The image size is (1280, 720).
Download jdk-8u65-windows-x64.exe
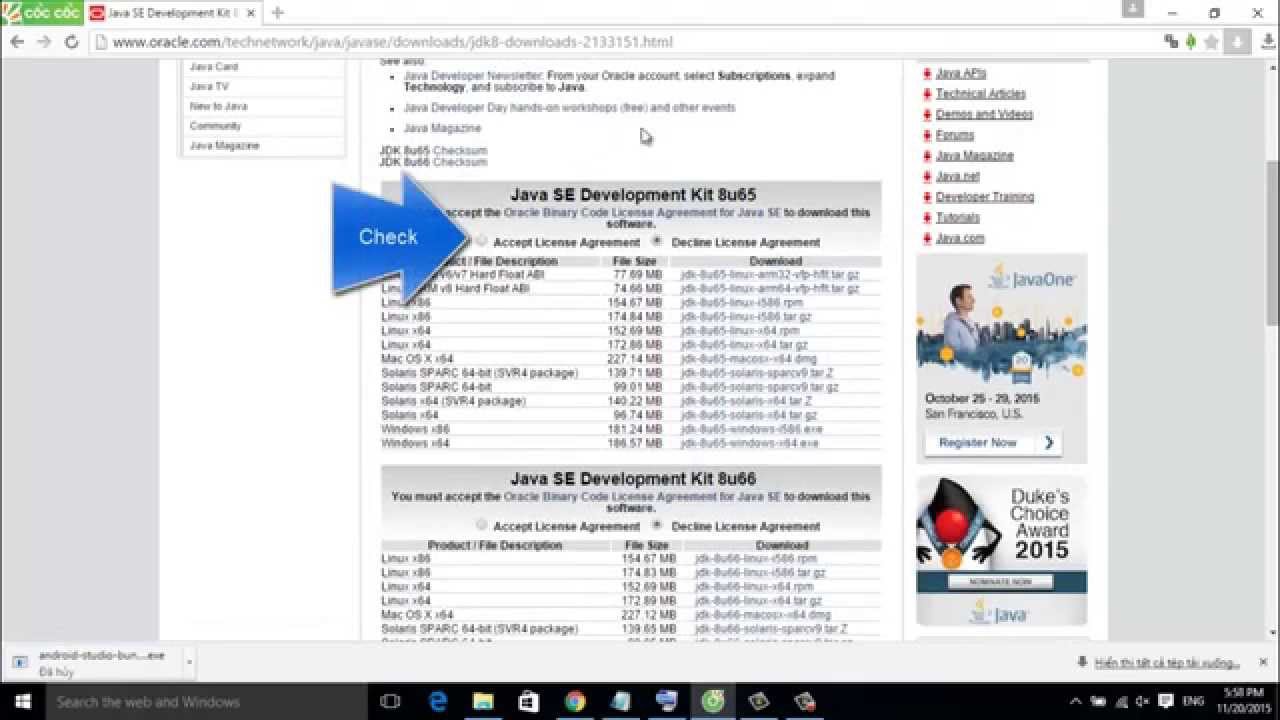click(750, 443)
